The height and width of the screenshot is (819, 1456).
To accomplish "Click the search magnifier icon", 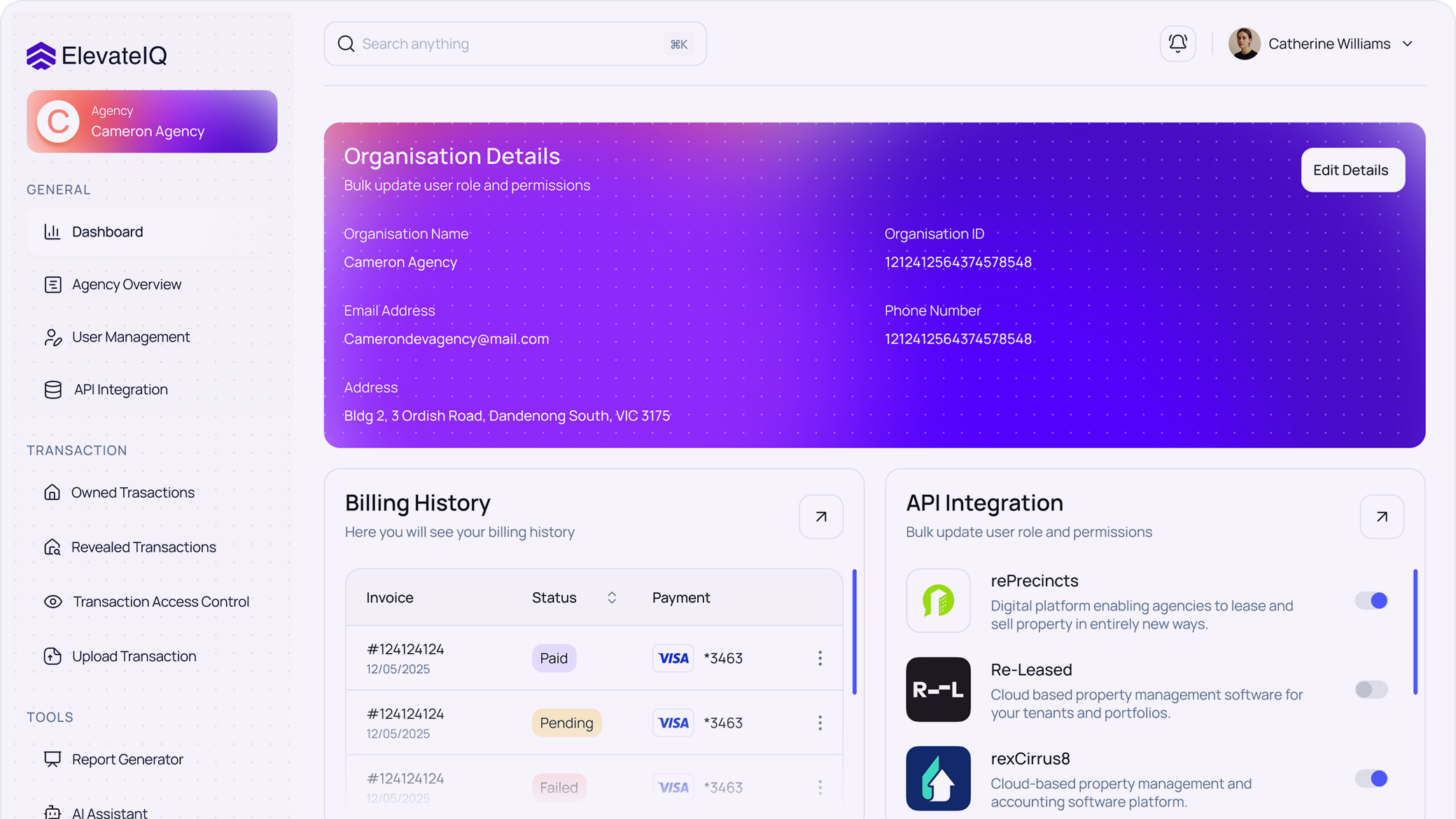I will click(x=346, y=43).
